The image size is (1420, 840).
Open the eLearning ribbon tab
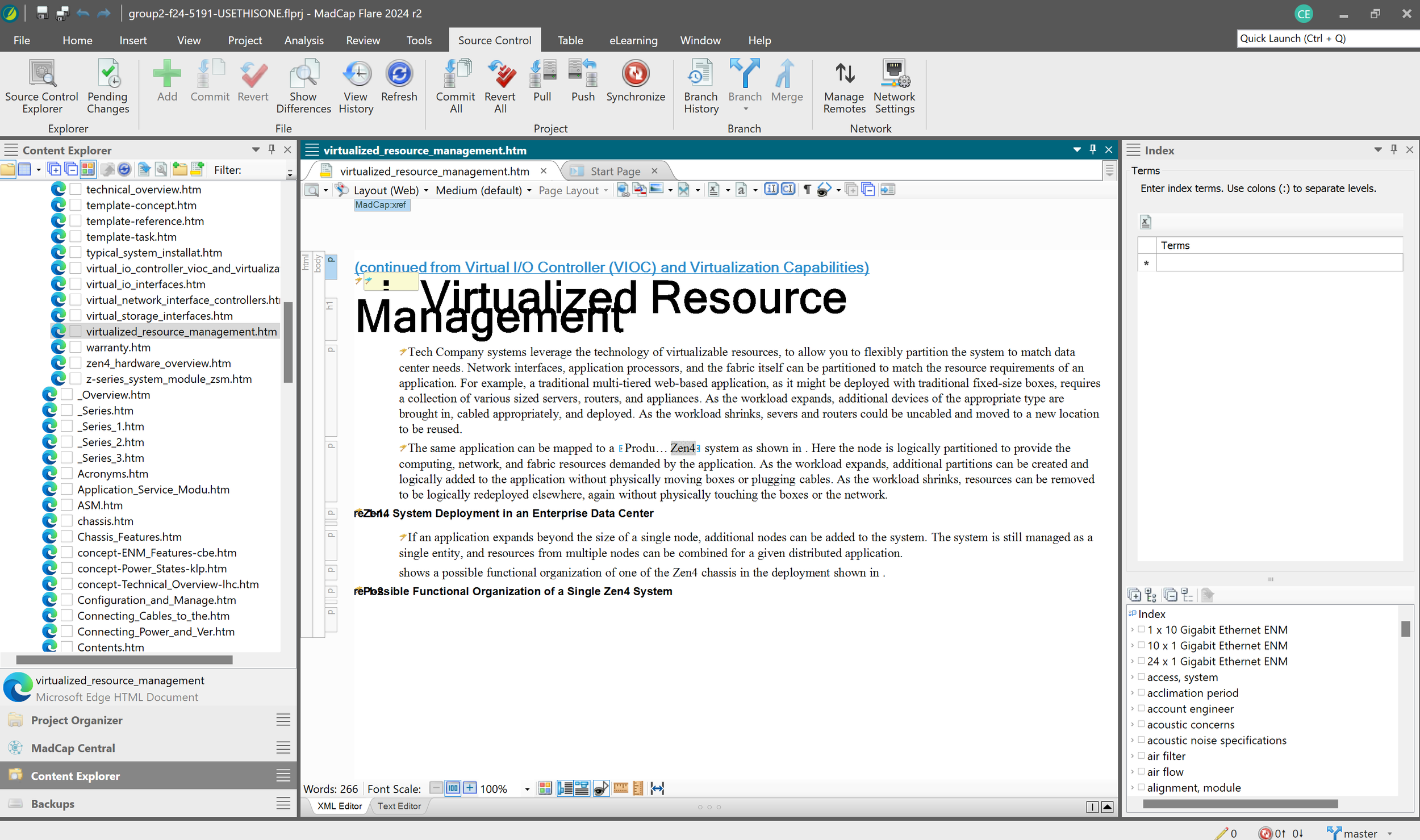(x=633, y=40)
